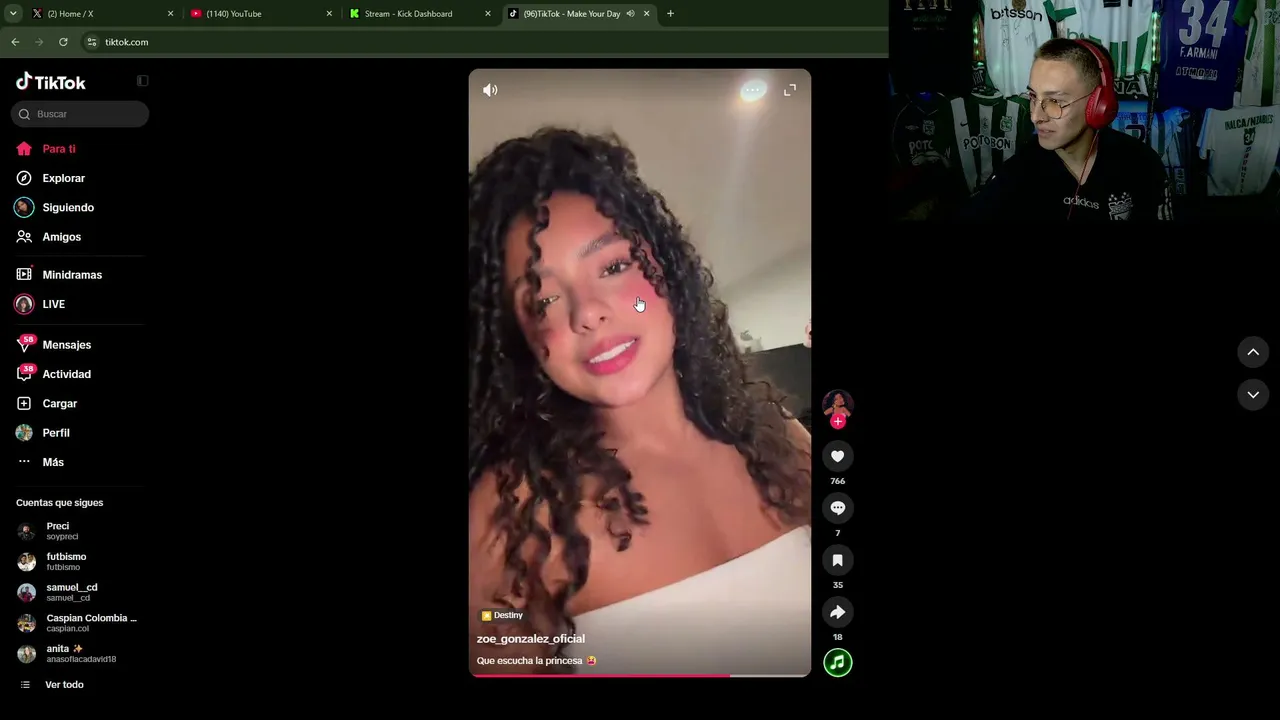Image resolution: width=1280 pixels, height=720 pixels.
Task: Switch to the YouTube tab
Action: point(261,14)
